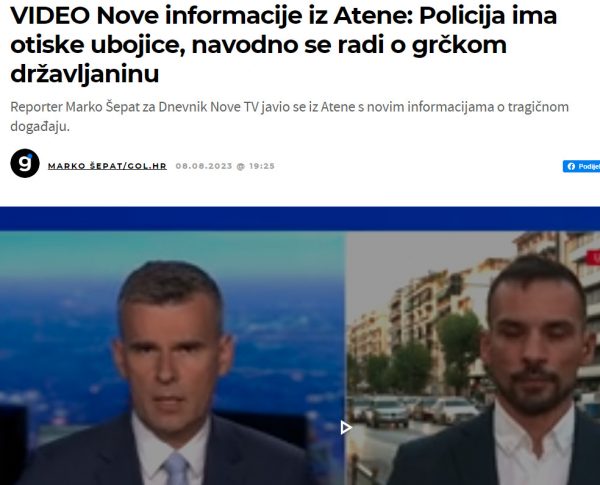Image resolution: width=600 pixels, height=485 pixels.
Task: Click the publish time 19:25
Action: [x=262, y=166]
